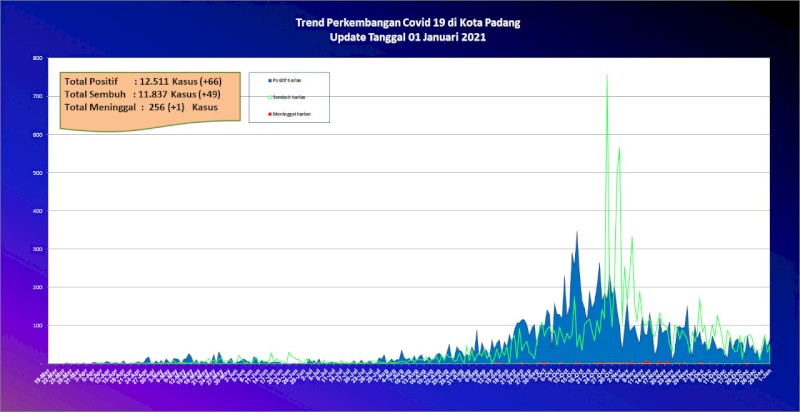Click the 'Update Tanggal 01 Januari 2021' subtitle
The image size is (800, 412).
coord(408,37)
